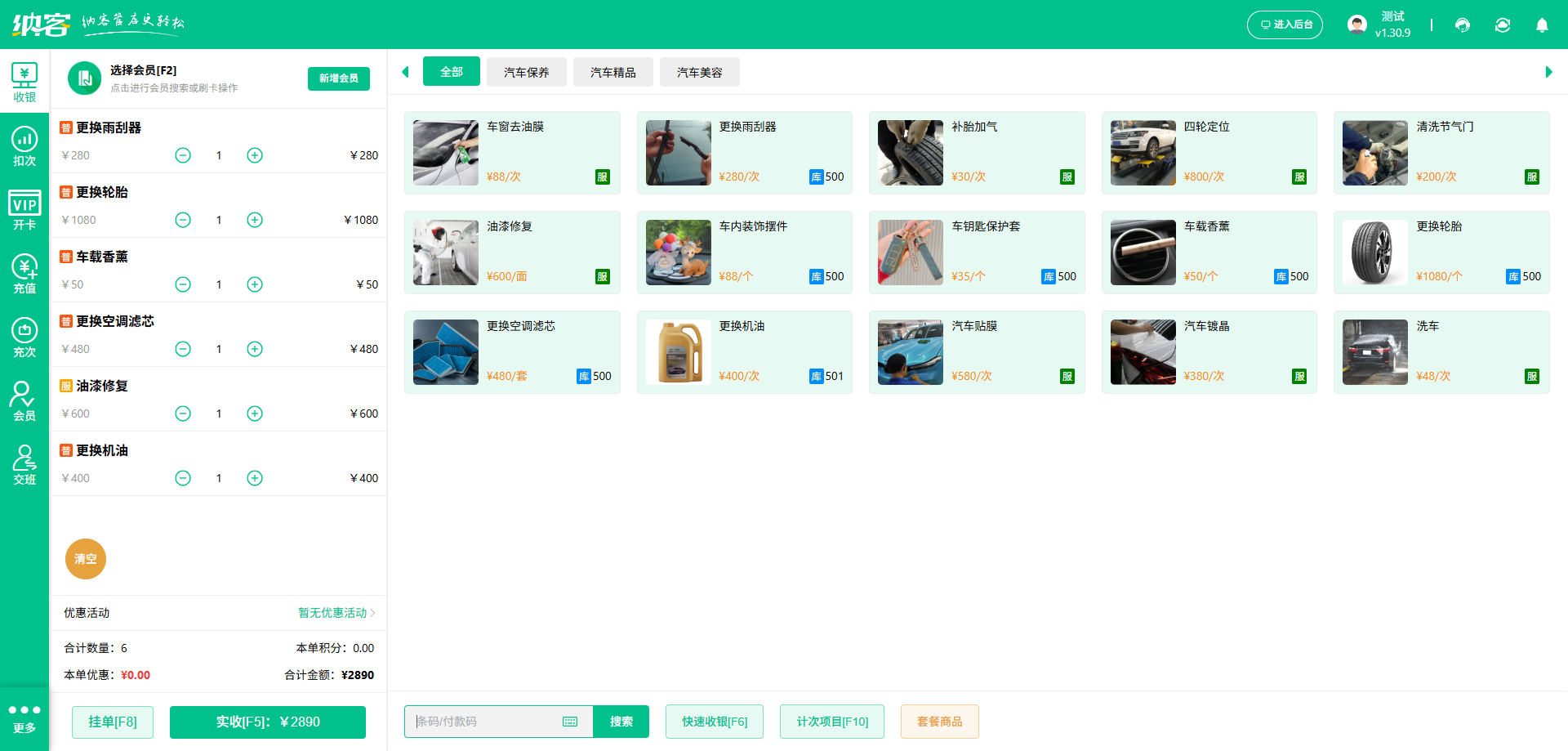Open the 扣次 deduction panel icon
Viewport: 1568px width, 751px height.
(x=24, y=144)
